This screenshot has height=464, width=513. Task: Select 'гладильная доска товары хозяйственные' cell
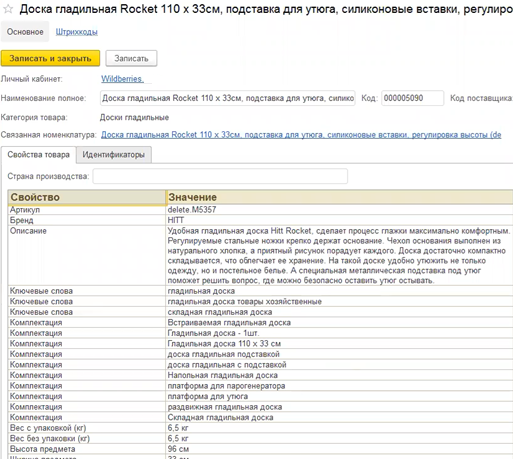point(339,301)
